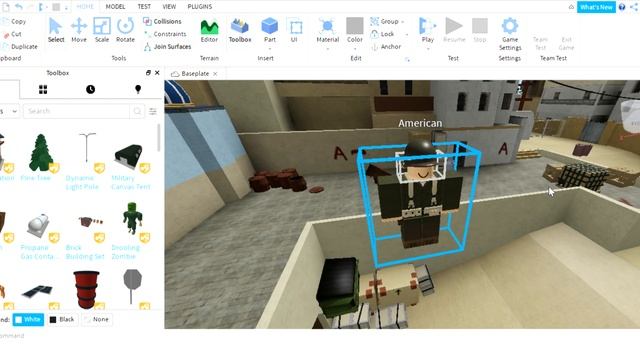Open the TEST ribbon tab
This screenshot has width=640, height=360.
[144, 7]
